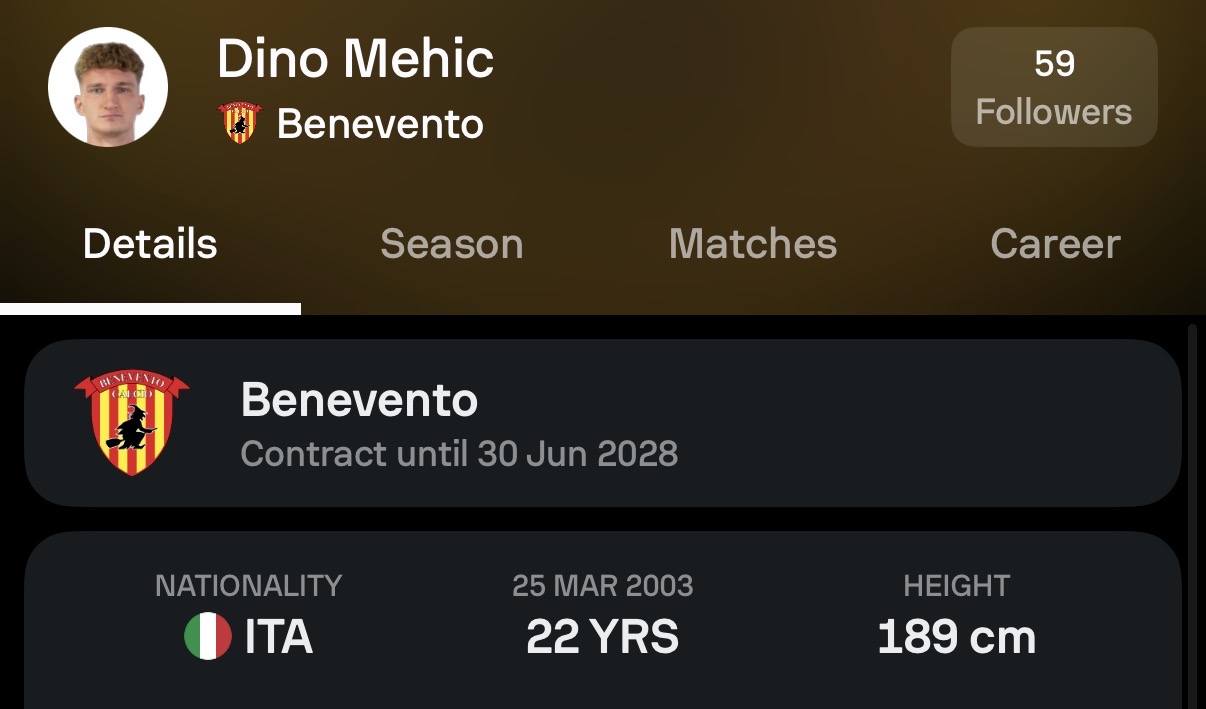The width and height of the screenshot is (1206, 709).
Task: Open the Benevento link under the player name
Action: pyautogui.click(x=380, y=124)
